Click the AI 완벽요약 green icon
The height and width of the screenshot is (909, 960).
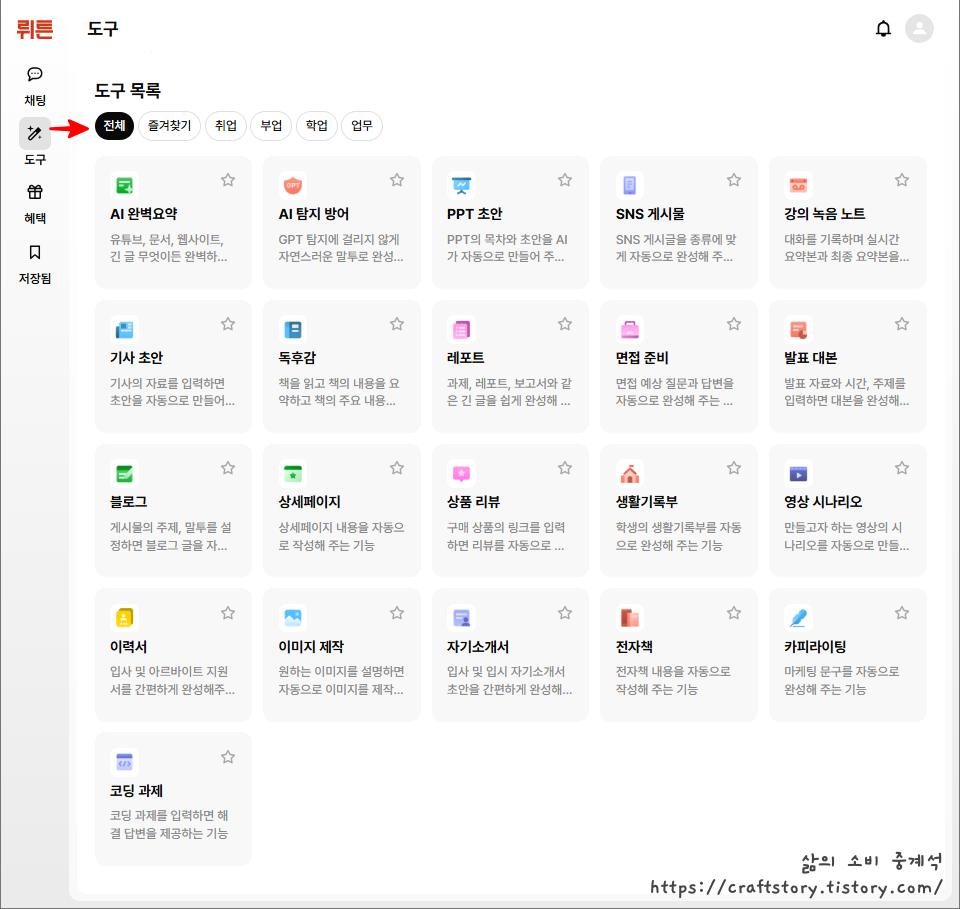124,185
